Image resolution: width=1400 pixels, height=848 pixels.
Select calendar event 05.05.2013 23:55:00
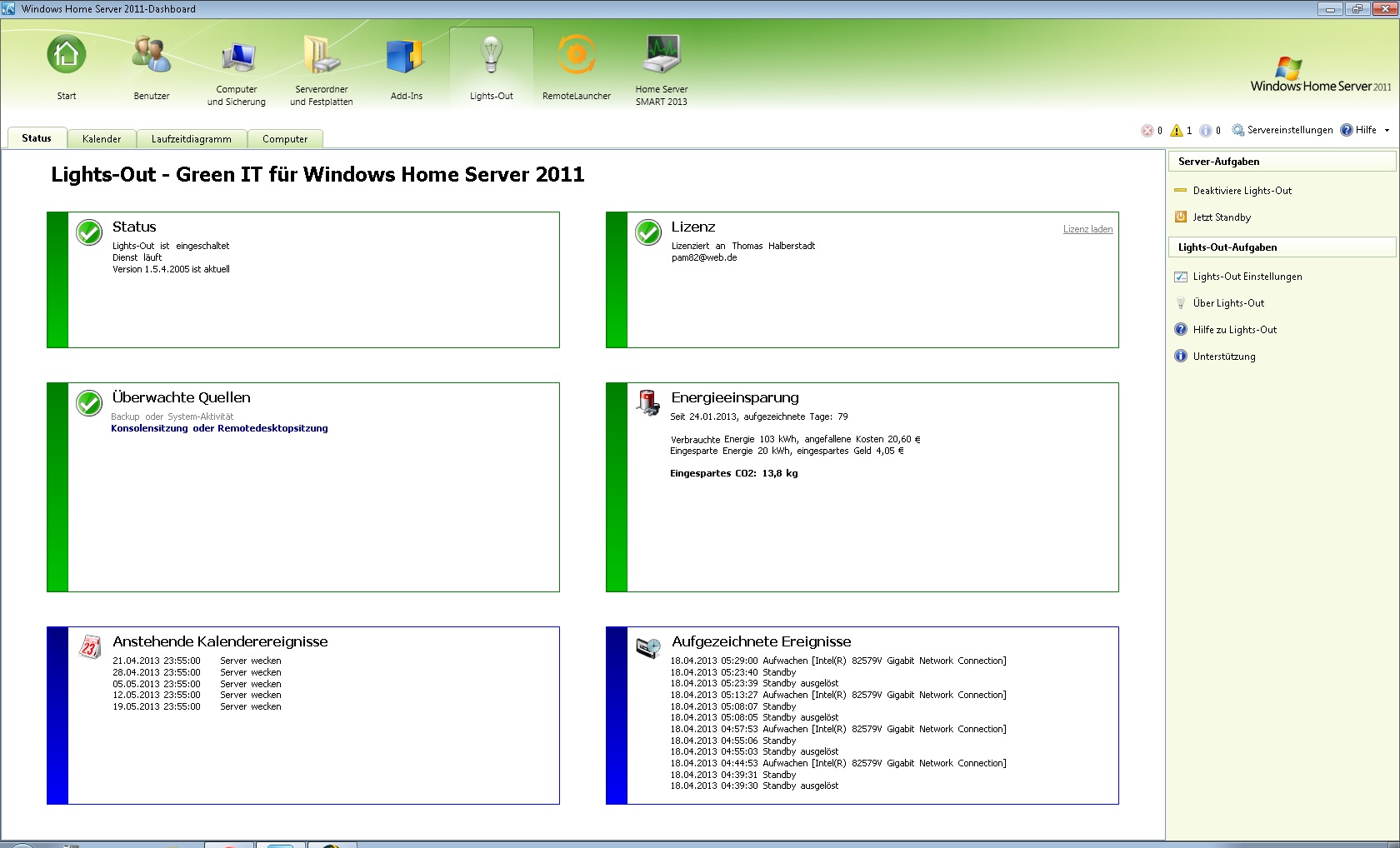click(197, 684)
